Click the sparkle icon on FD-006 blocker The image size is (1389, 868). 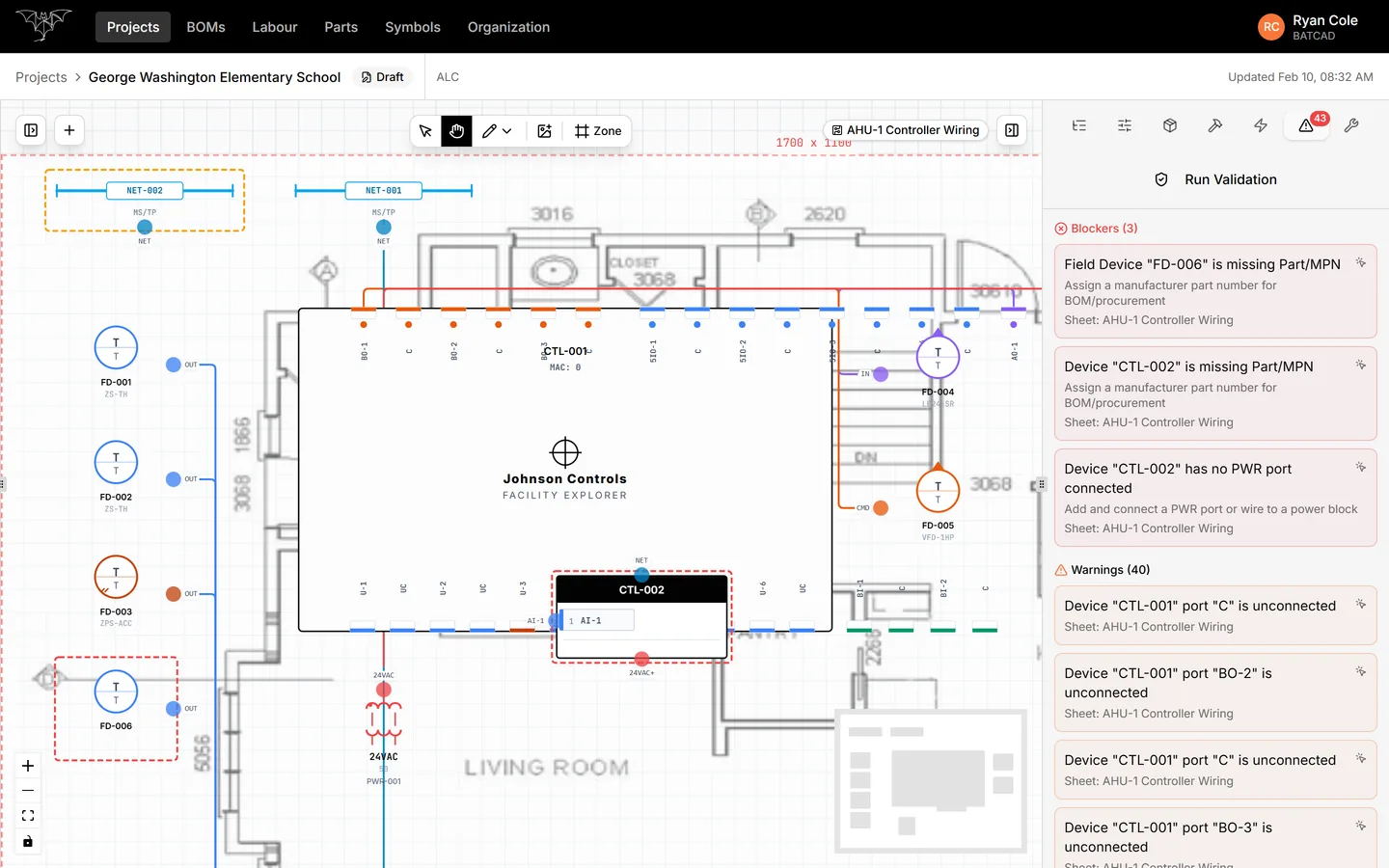(x=1361, y=263)
